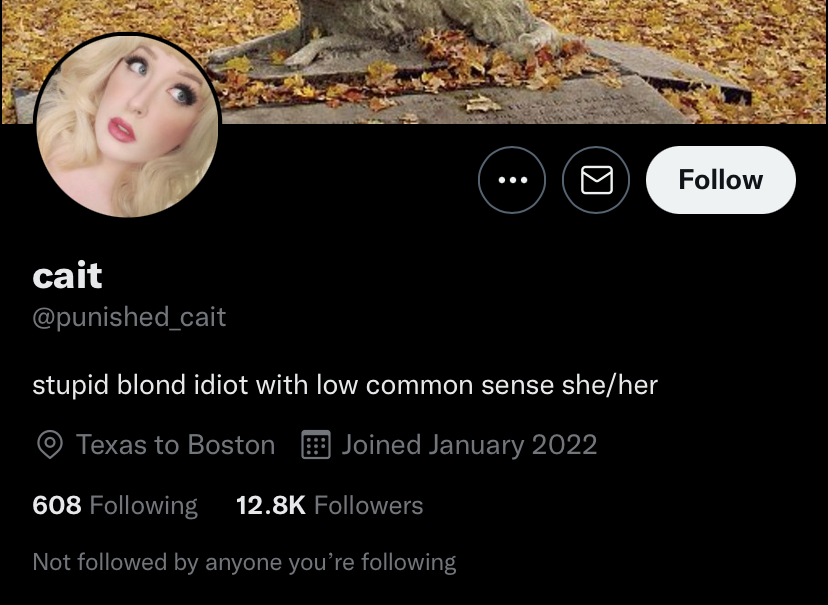The image size is (828, 605).
Task: Click the @punished_cait handle
Action: coord(129,317)
